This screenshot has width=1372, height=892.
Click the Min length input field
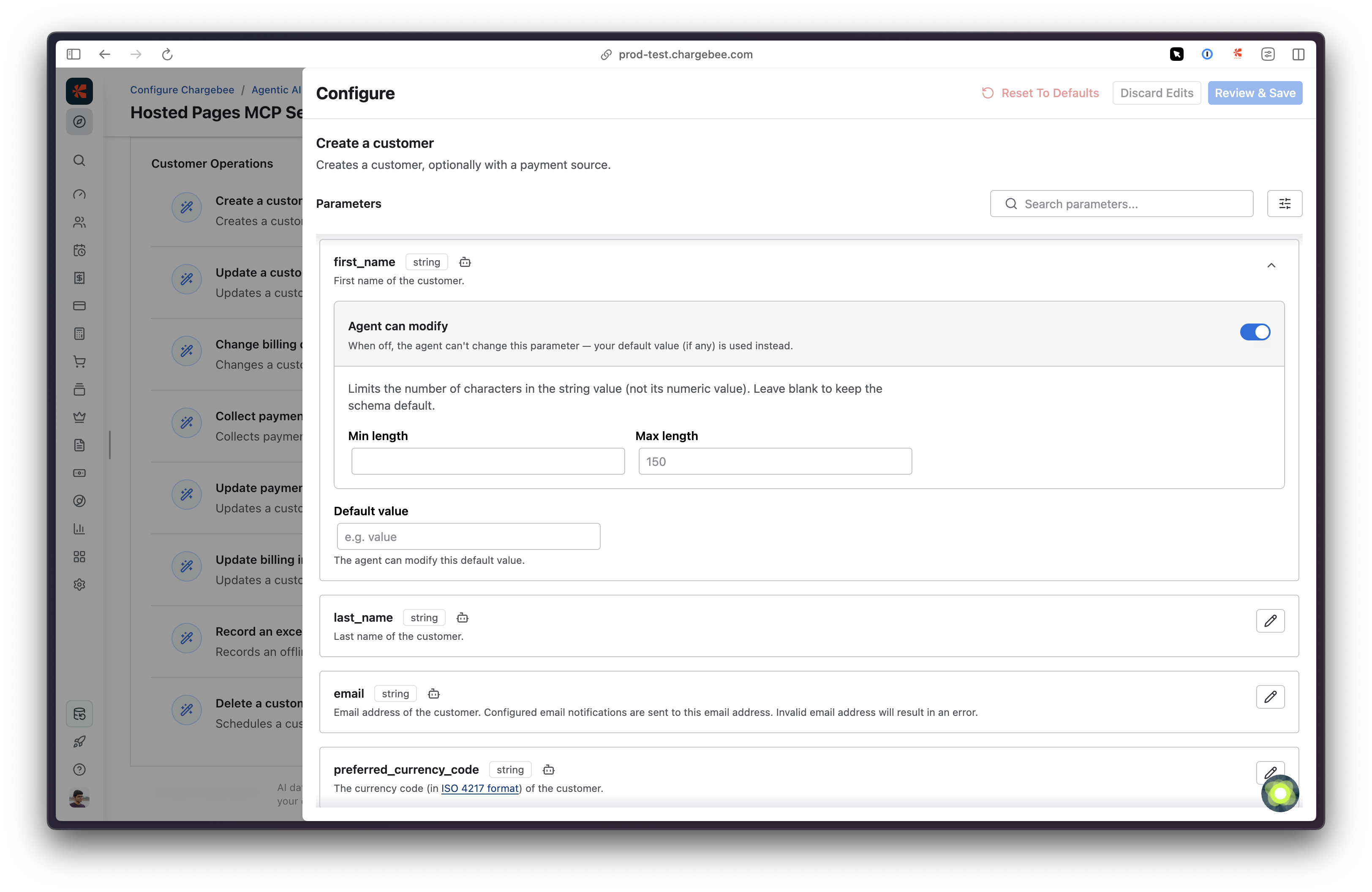pyautogui.click(x=488, y=461)
